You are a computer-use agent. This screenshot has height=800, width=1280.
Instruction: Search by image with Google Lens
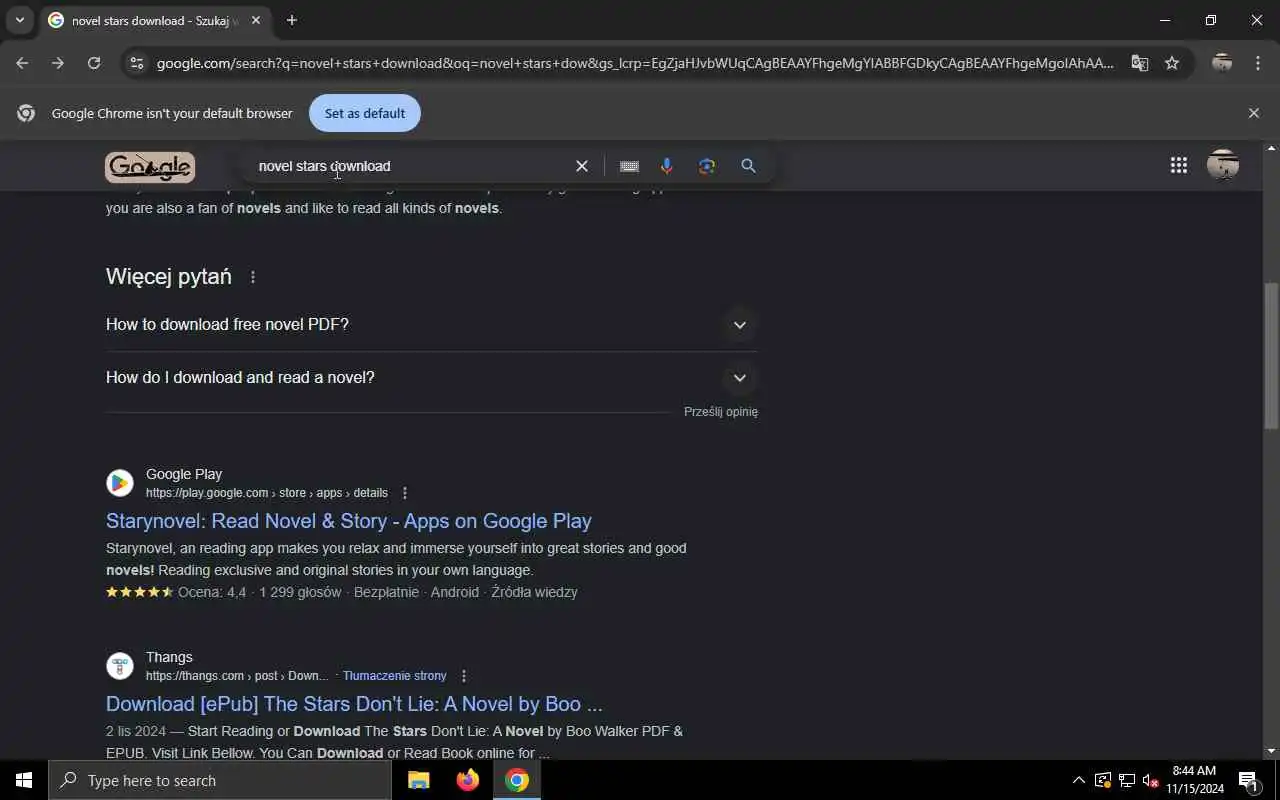[x=707, y=166]
